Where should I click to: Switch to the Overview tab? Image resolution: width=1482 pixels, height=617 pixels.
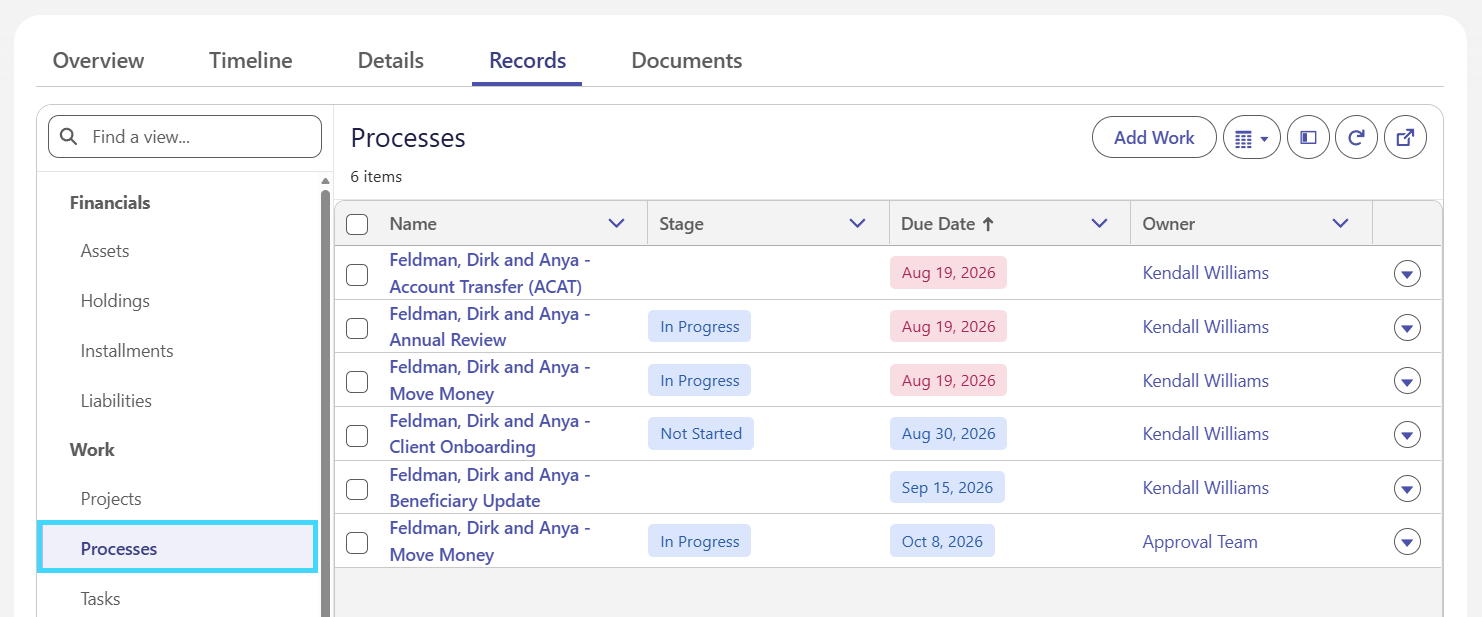pyautogui.click(x=98, y=61)
